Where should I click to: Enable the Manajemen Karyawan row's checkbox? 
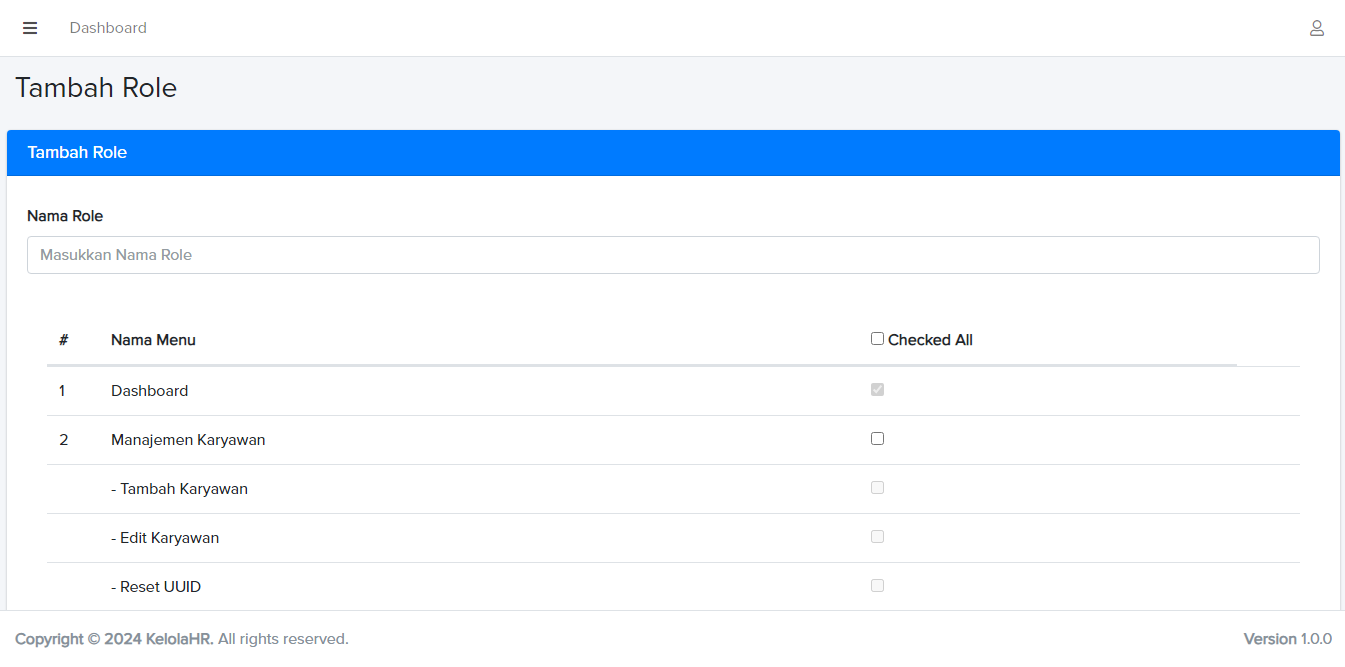coord(877,438)
